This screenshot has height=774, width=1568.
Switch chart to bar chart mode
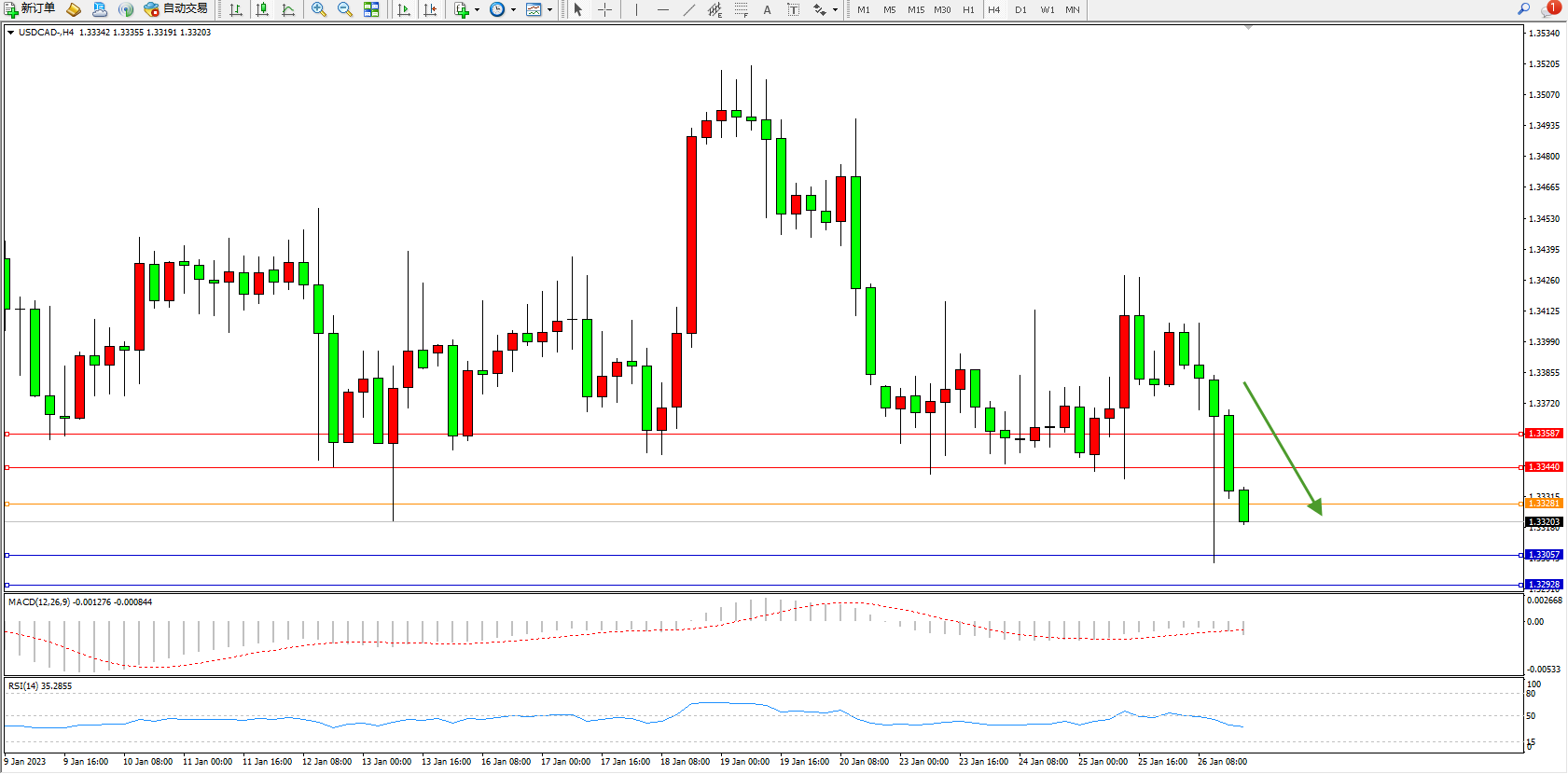[x=236, y=9]
